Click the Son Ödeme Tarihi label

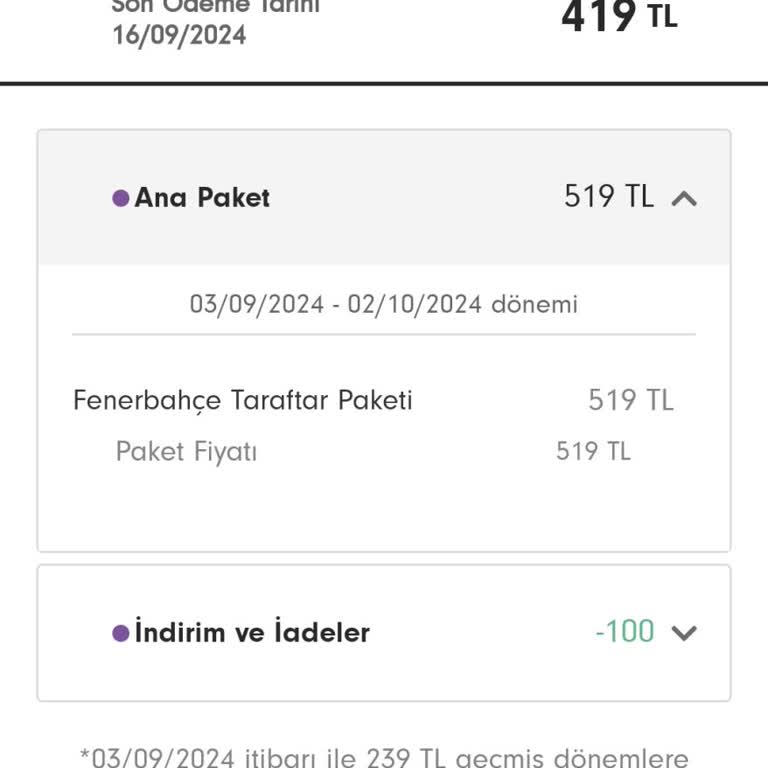tap(215, 6)
